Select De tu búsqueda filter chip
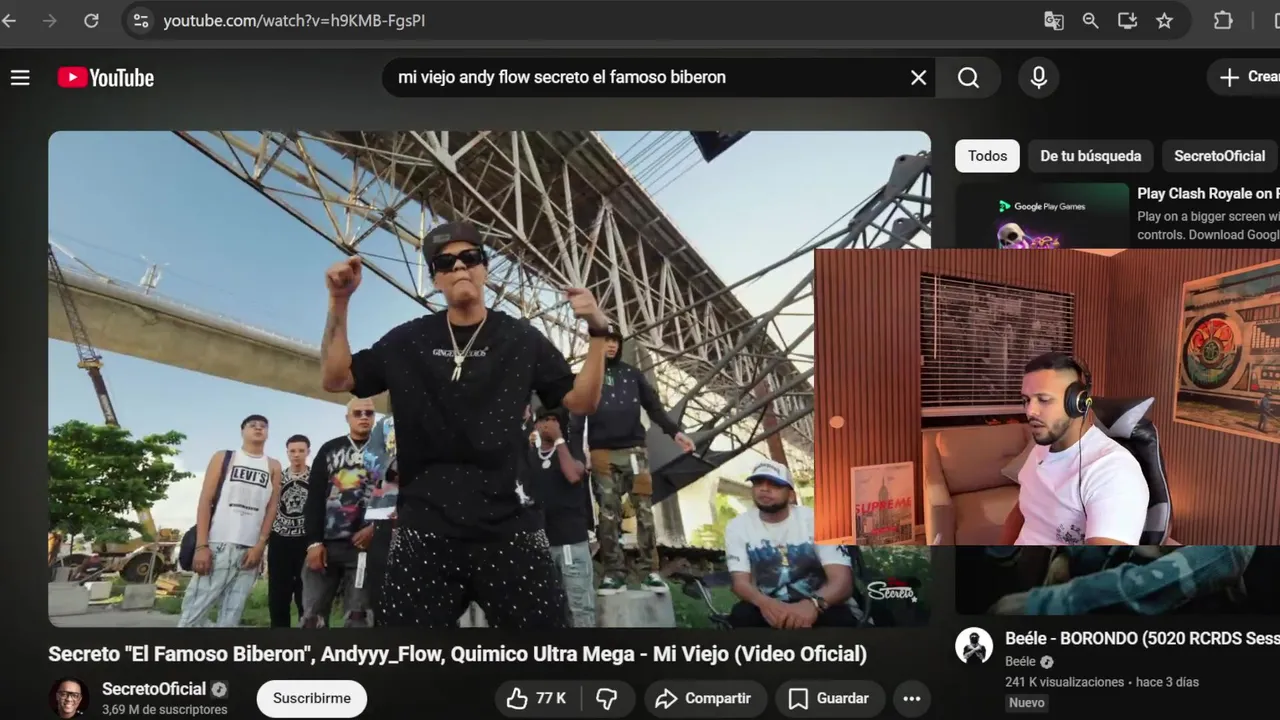The image size is (1280, 720). (x=1090, y=156)
